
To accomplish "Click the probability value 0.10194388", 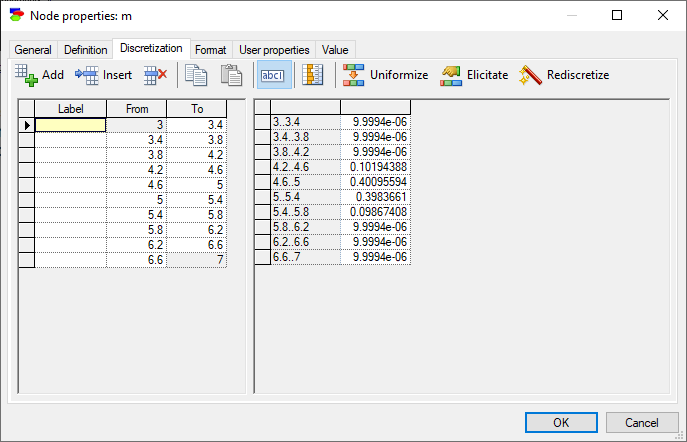I will tap(376, 167).
